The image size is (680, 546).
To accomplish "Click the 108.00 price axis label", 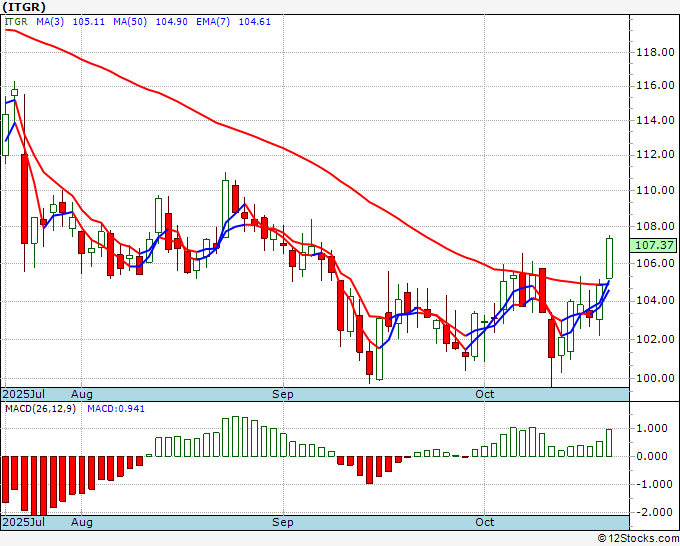I will (x=655, y=226).
